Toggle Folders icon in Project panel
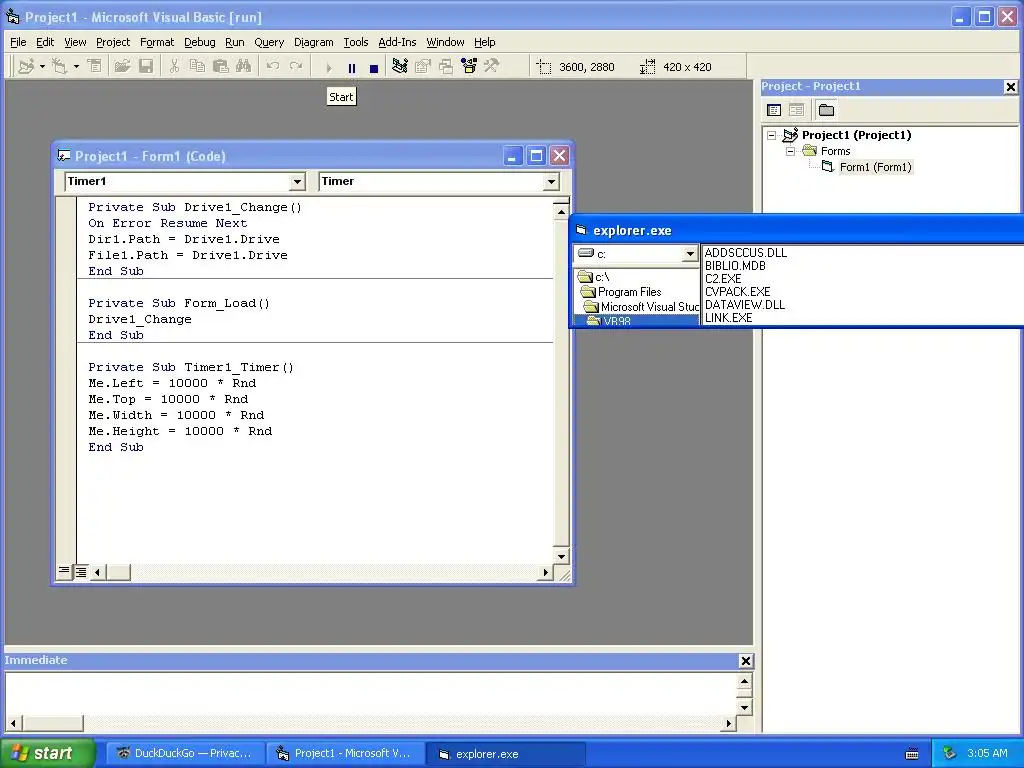 (x=826, y=110)
